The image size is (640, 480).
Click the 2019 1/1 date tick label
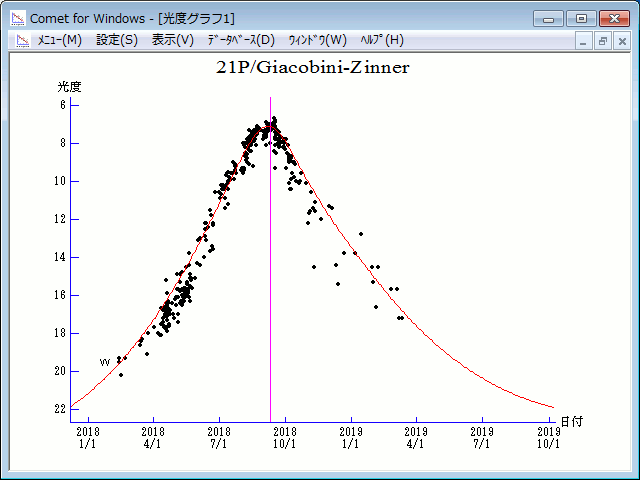point(351,437)
